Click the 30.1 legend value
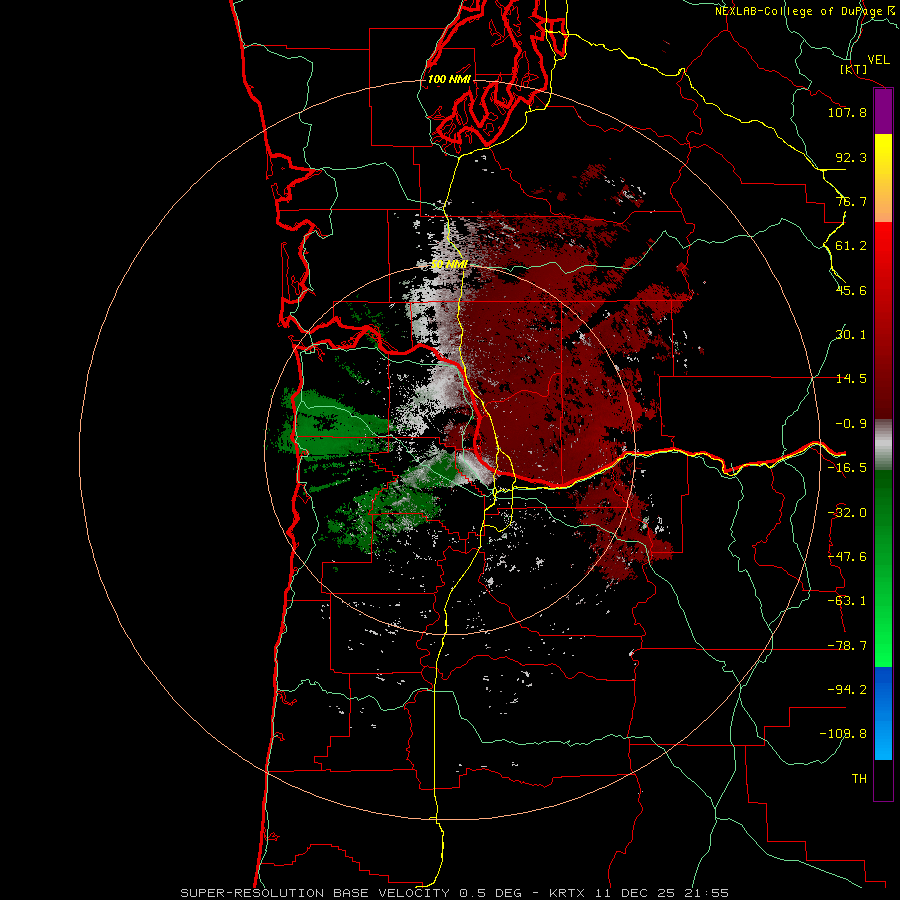 (851, 335)
